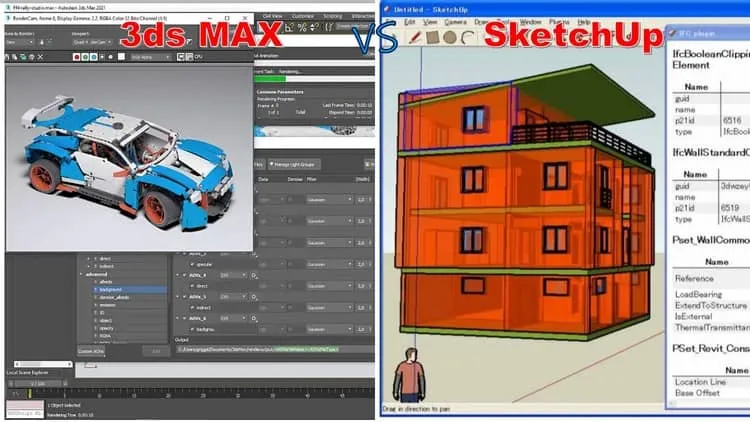The height and width of the screenshot is (422, 750).
Task: Click the copy image icon in render window
Action: 15,57
